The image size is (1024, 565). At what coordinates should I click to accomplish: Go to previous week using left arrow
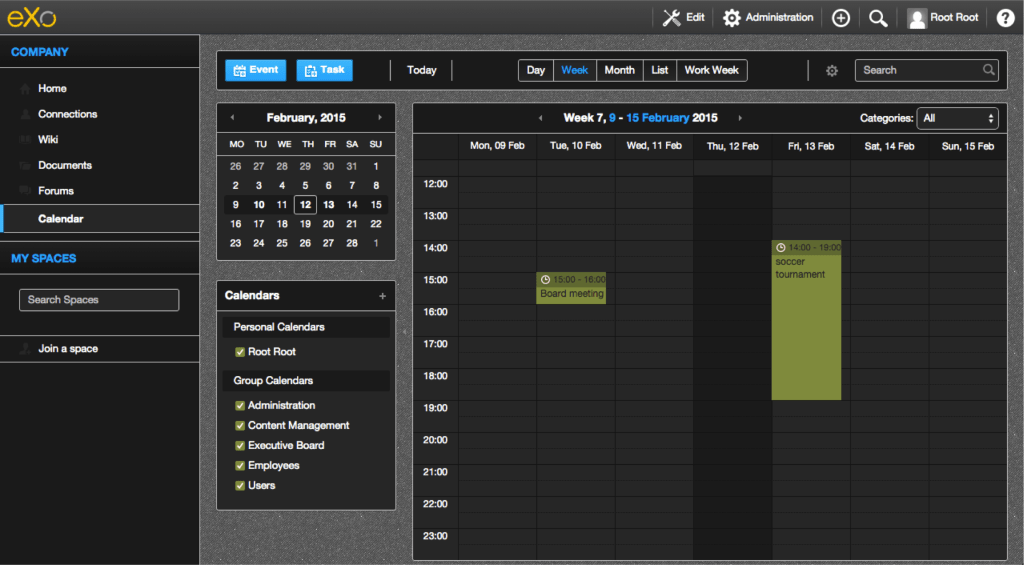point(541,118)
